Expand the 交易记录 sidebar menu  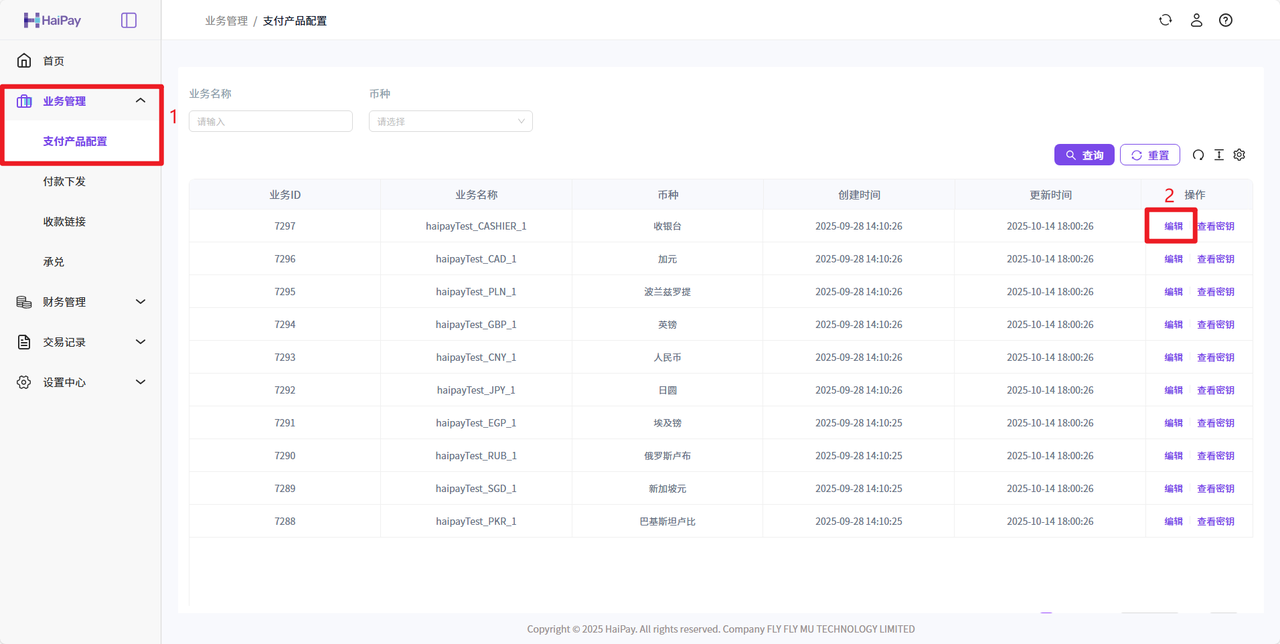(x=140, y=342)
